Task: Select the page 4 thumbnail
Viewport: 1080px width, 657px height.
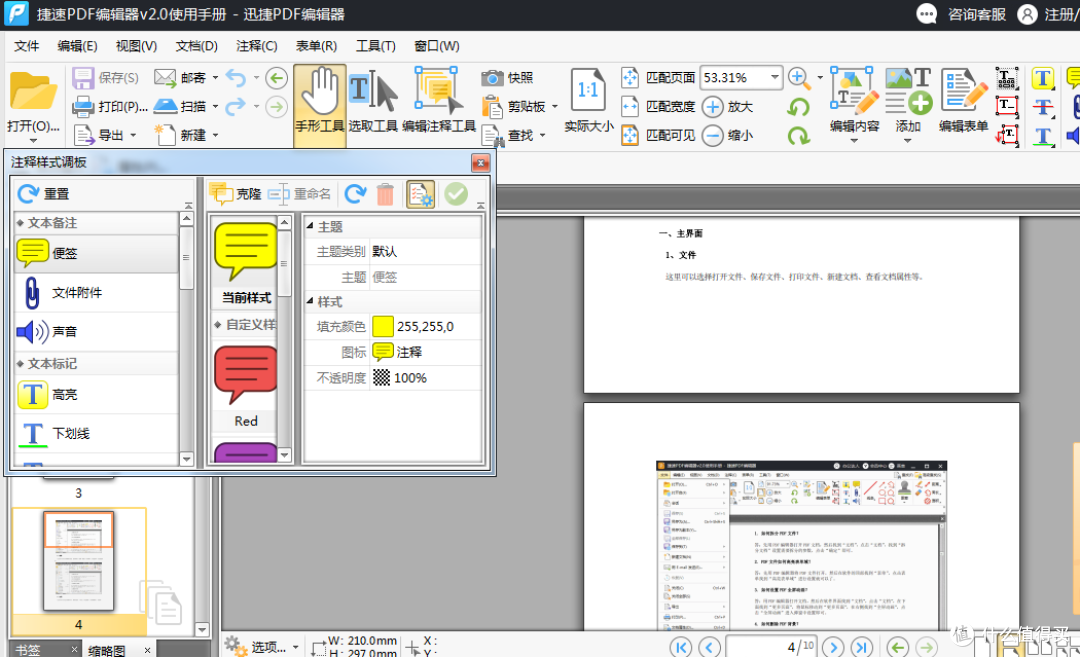Action: tap(79, 561)
